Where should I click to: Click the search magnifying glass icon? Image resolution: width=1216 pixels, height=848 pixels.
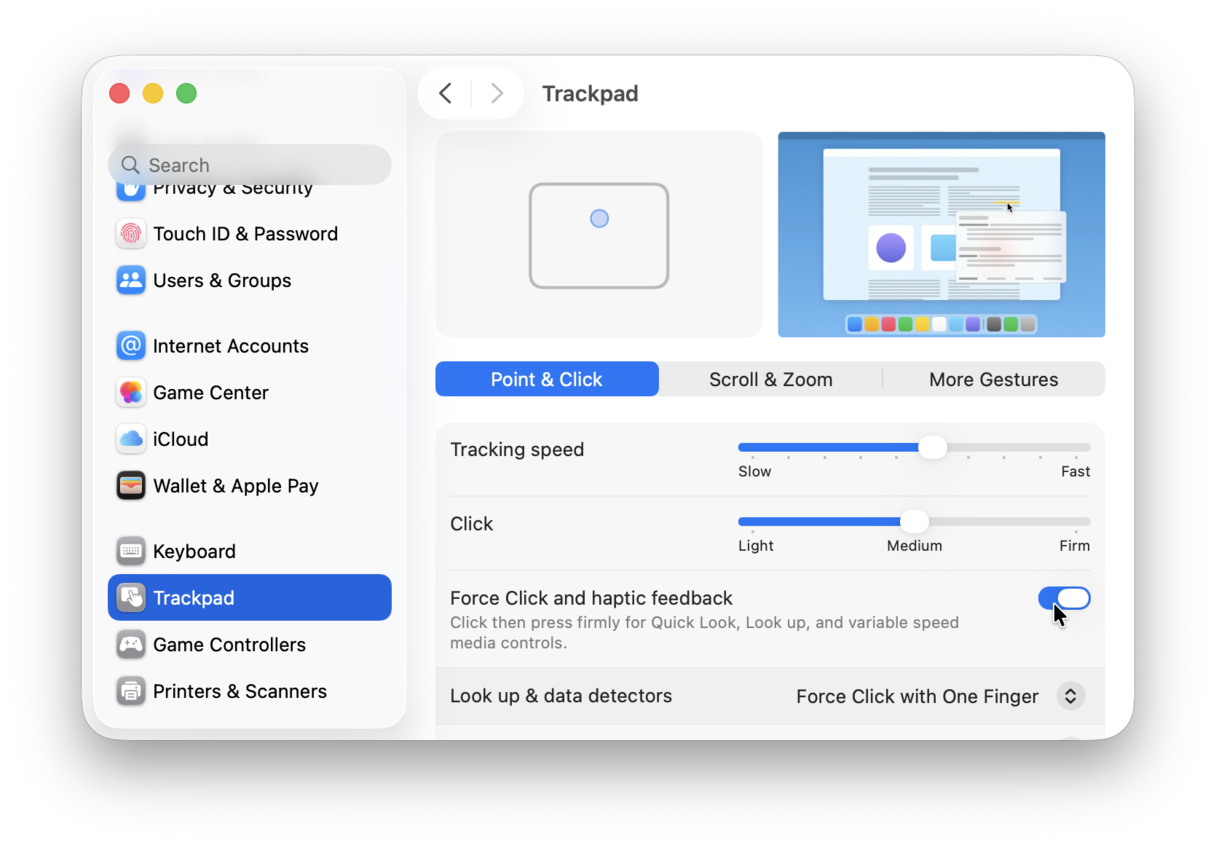click(x=130, y=165)
